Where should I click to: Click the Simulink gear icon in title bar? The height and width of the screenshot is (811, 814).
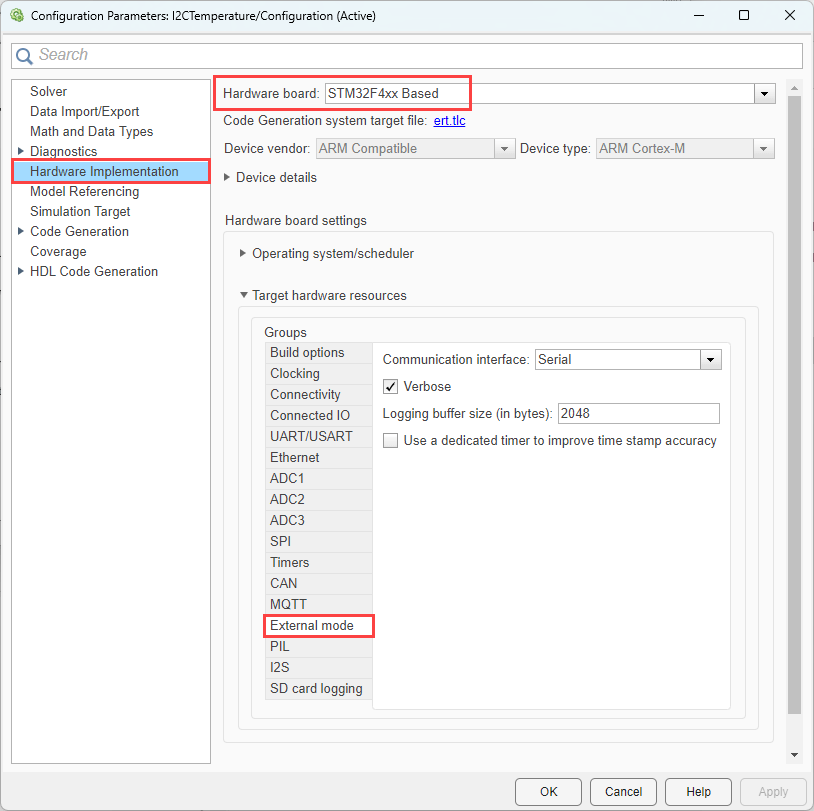pos(15,16)
